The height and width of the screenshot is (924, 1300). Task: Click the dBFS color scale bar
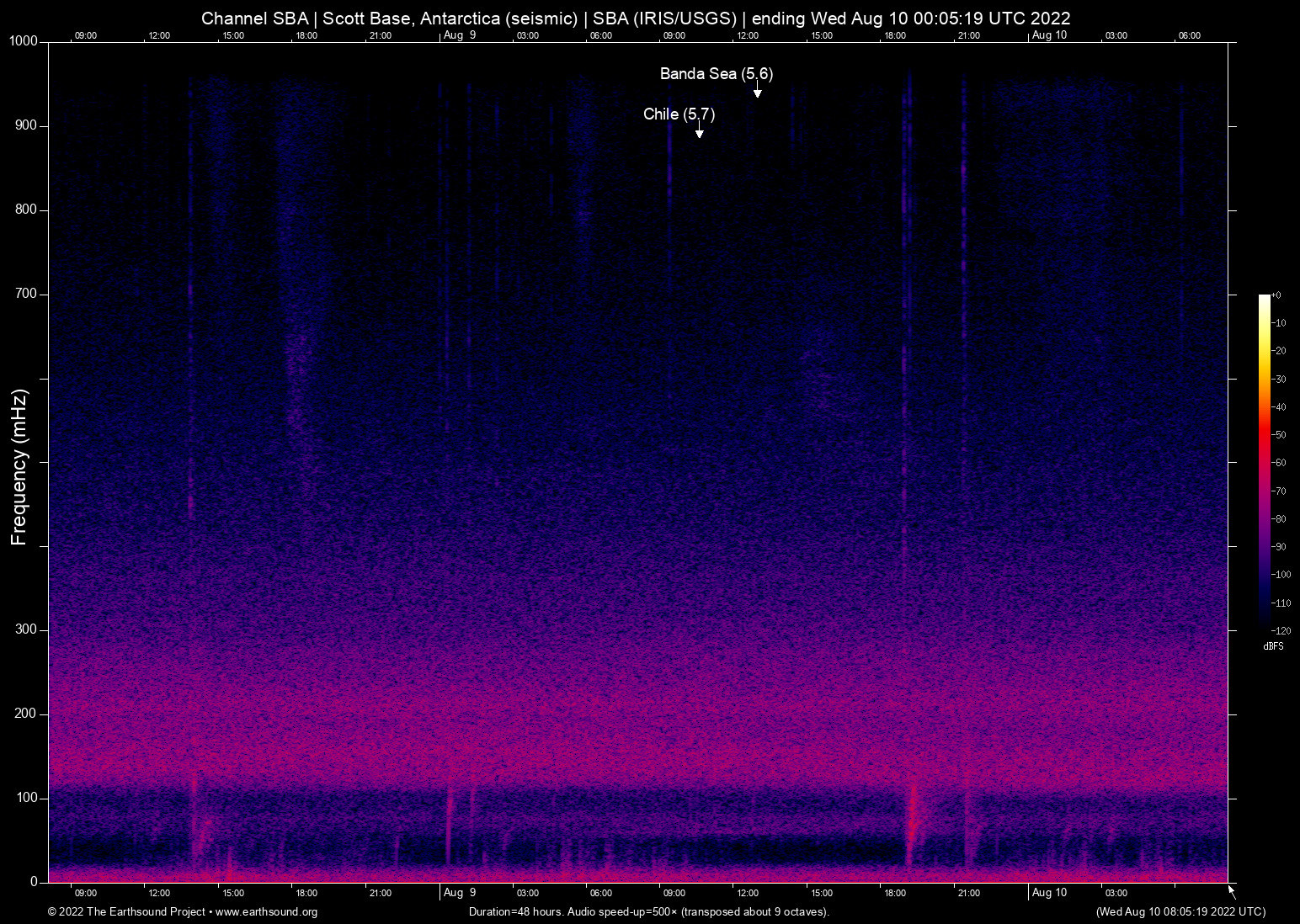tap(1264, 463)
